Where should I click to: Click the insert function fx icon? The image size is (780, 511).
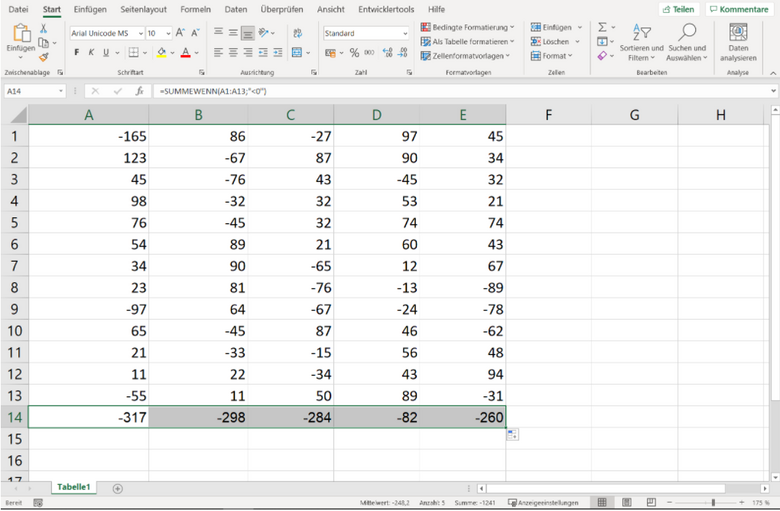click(x=140, y=91)
